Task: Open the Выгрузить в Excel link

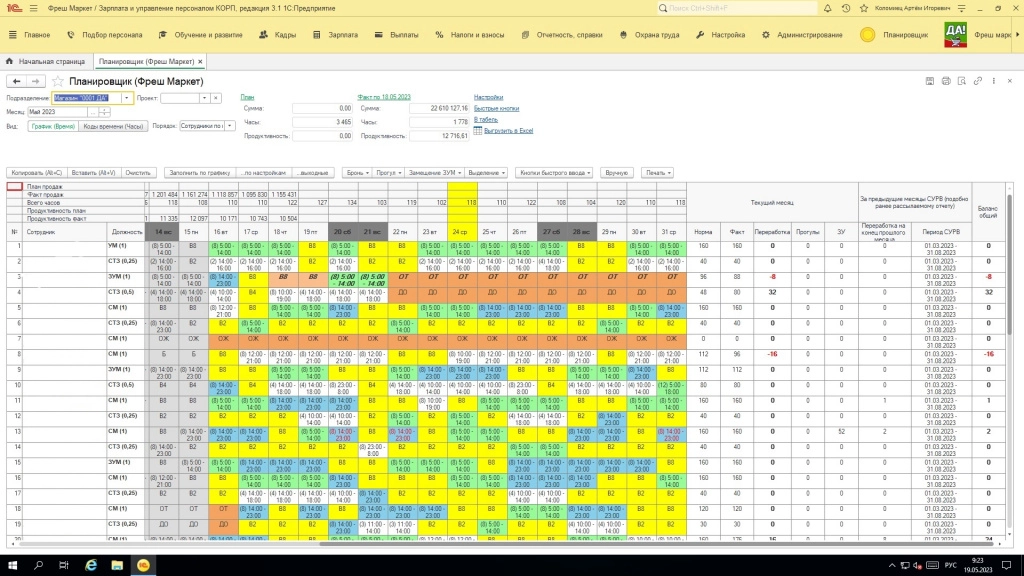Action: tap(508, 131)
